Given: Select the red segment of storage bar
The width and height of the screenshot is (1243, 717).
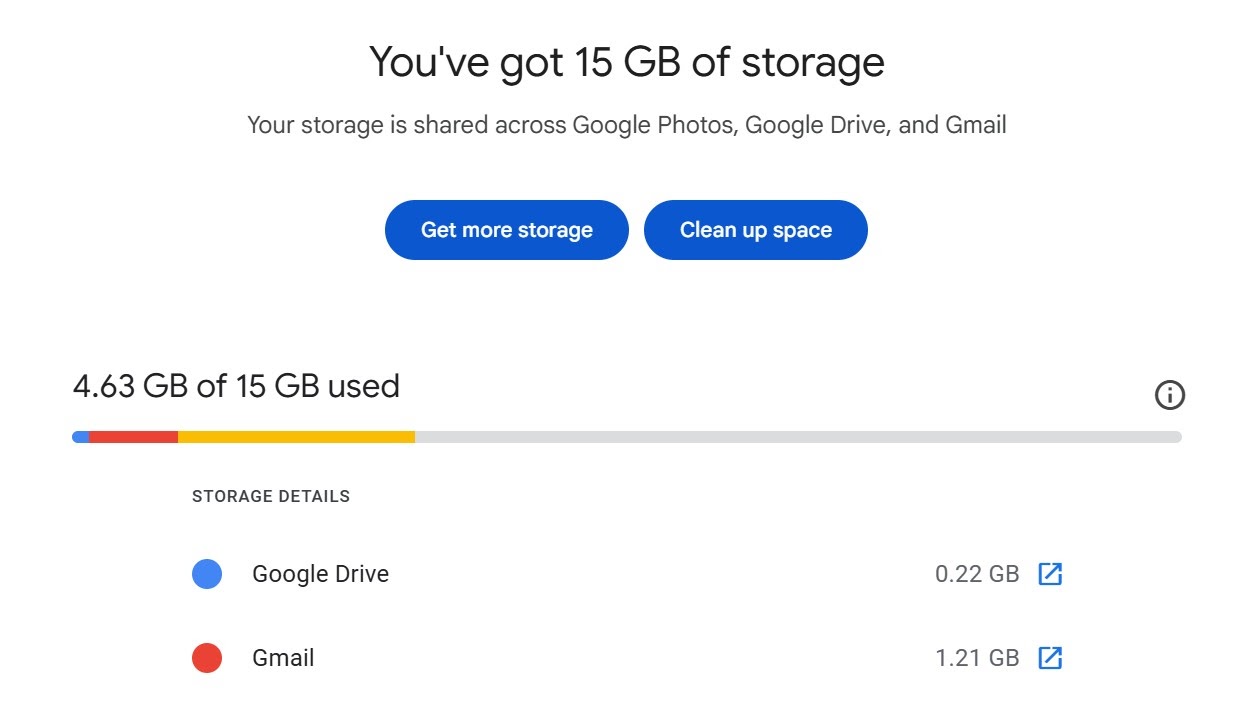Looking at the screenshot, I should (133, 437).
